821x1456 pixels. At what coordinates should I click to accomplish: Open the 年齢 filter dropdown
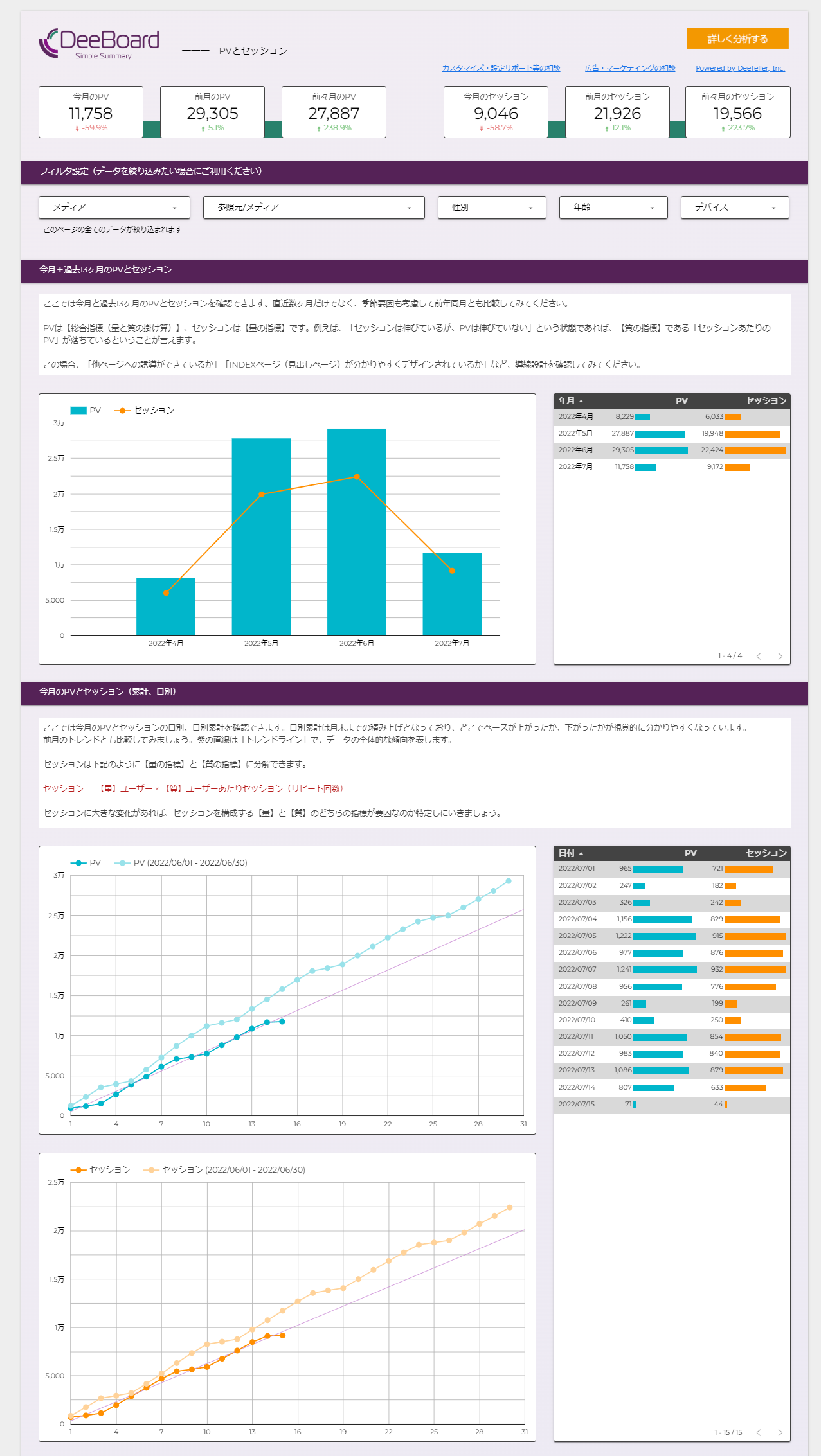coord(613,208)
